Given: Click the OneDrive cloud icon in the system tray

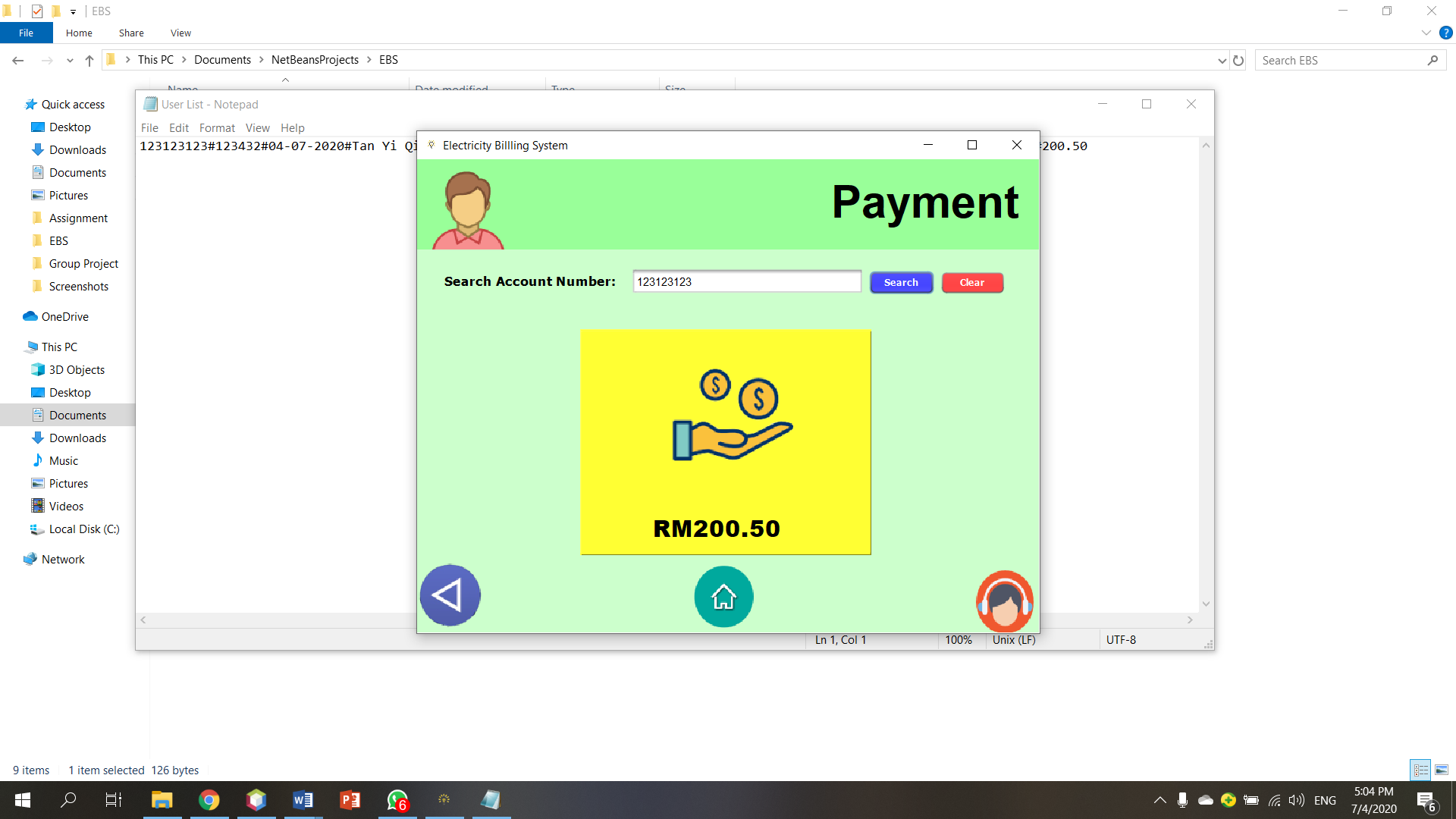Looking at the screenshot, I should [x=1205, y=799].
